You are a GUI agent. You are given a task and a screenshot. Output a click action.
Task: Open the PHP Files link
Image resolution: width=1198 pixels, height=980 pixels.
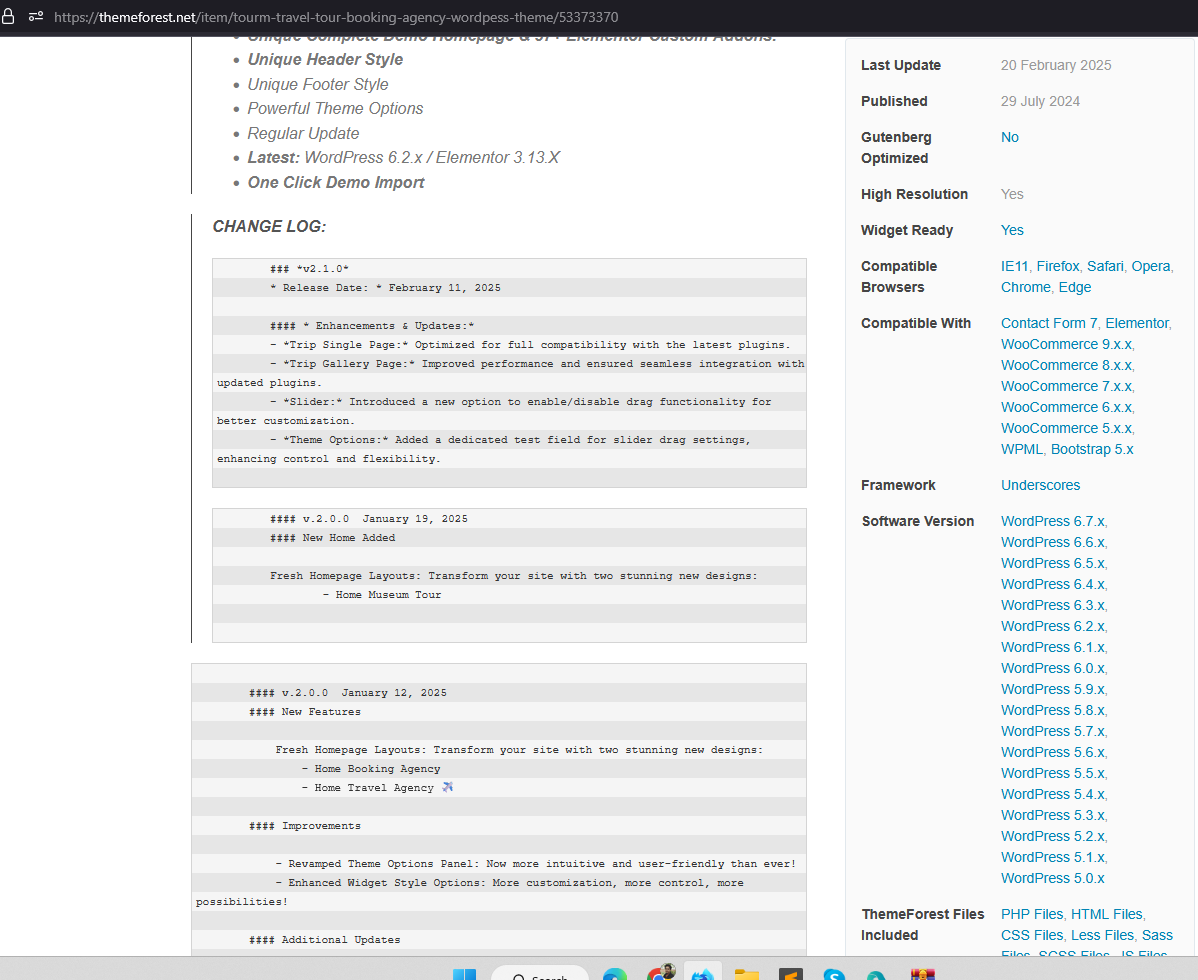point(1031,914)
